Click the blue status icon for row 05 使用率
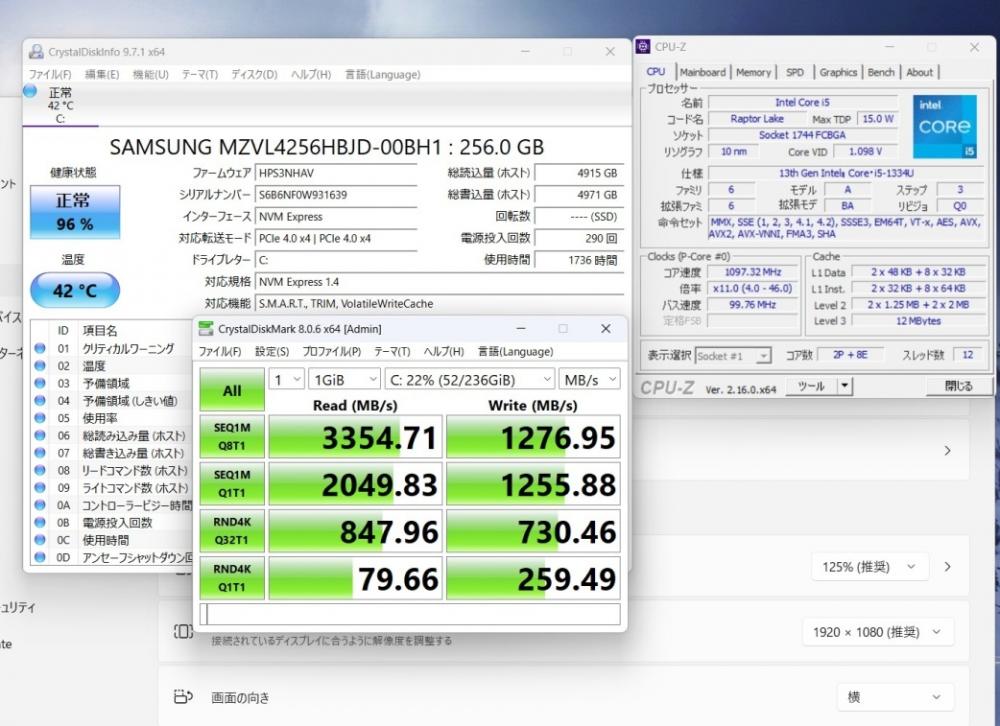 click(40, 418)
